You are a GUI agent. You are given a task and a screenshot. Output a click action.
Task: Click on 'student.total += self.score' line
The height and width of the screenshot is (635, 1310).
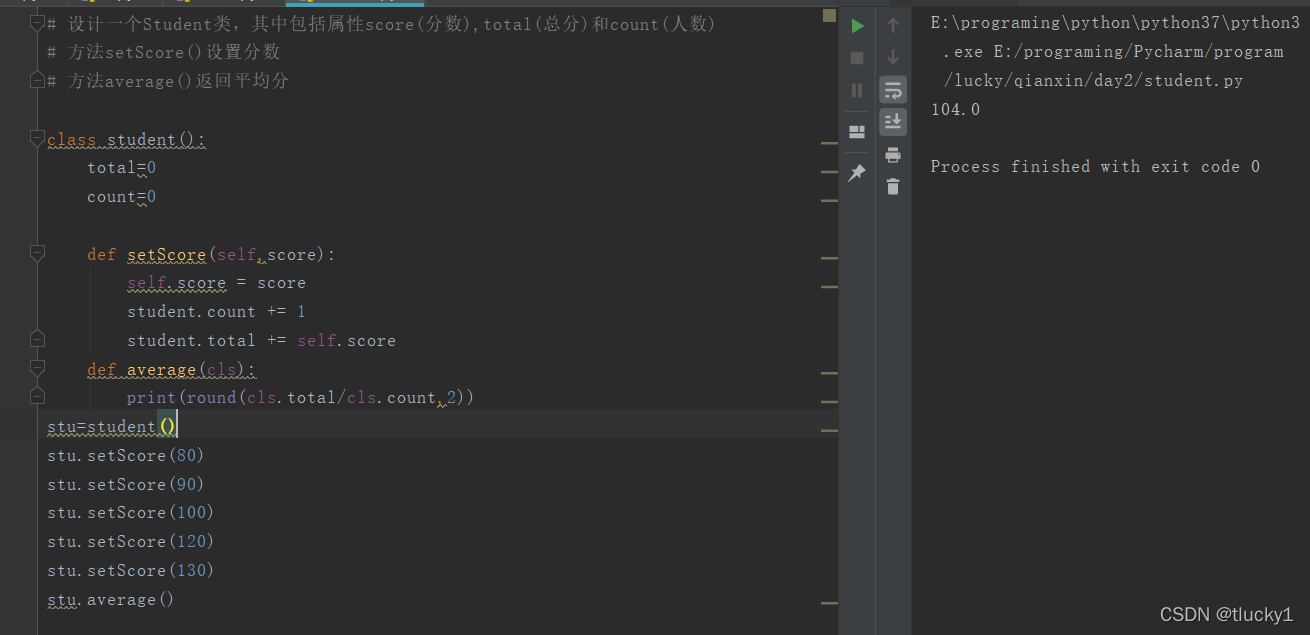[261, 341]
